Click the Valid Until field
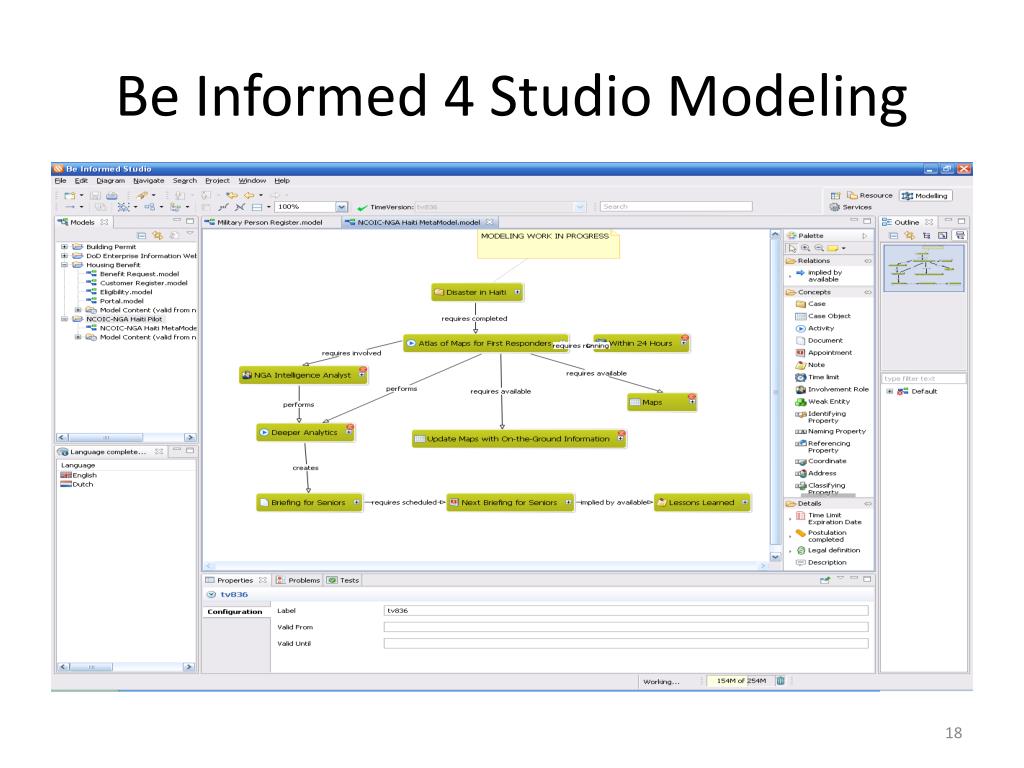 click(626, 643)
